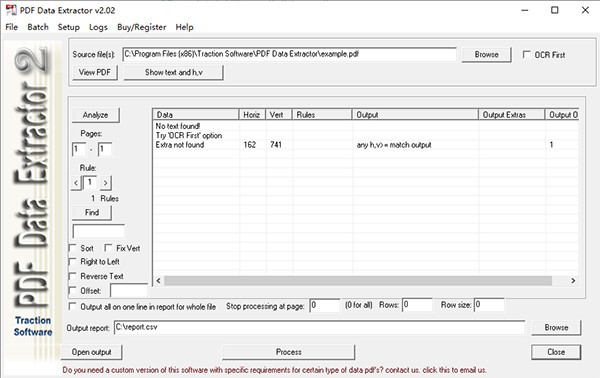600x378 pixels.
Task: Click Browse next to Output report
Action: point(556,328)
